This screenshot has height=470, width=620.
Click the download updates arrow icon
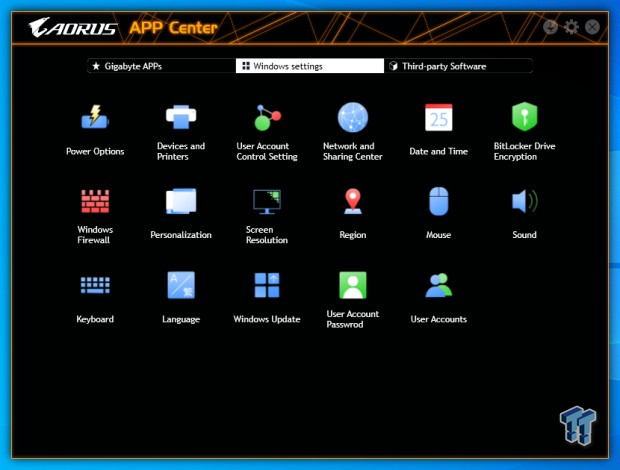click(x=550, y=27)
